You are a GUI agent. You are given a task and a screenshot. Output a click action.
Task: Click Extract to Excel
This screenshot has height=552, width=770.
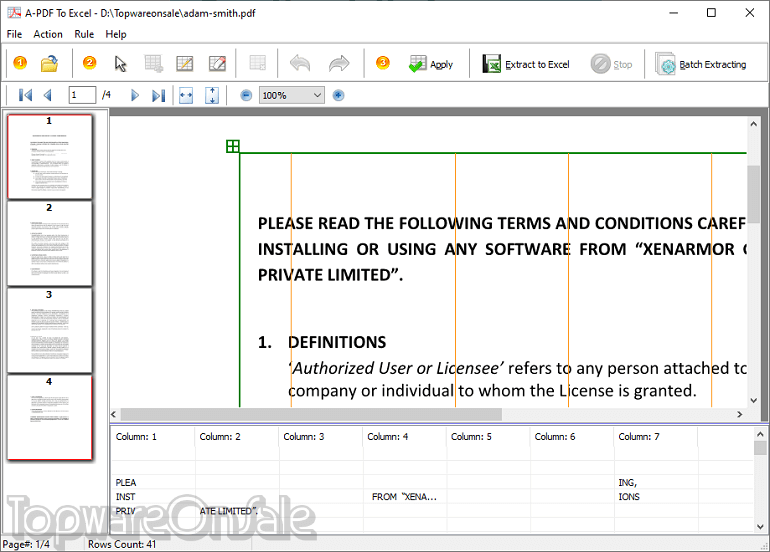[x=526, y=64]
